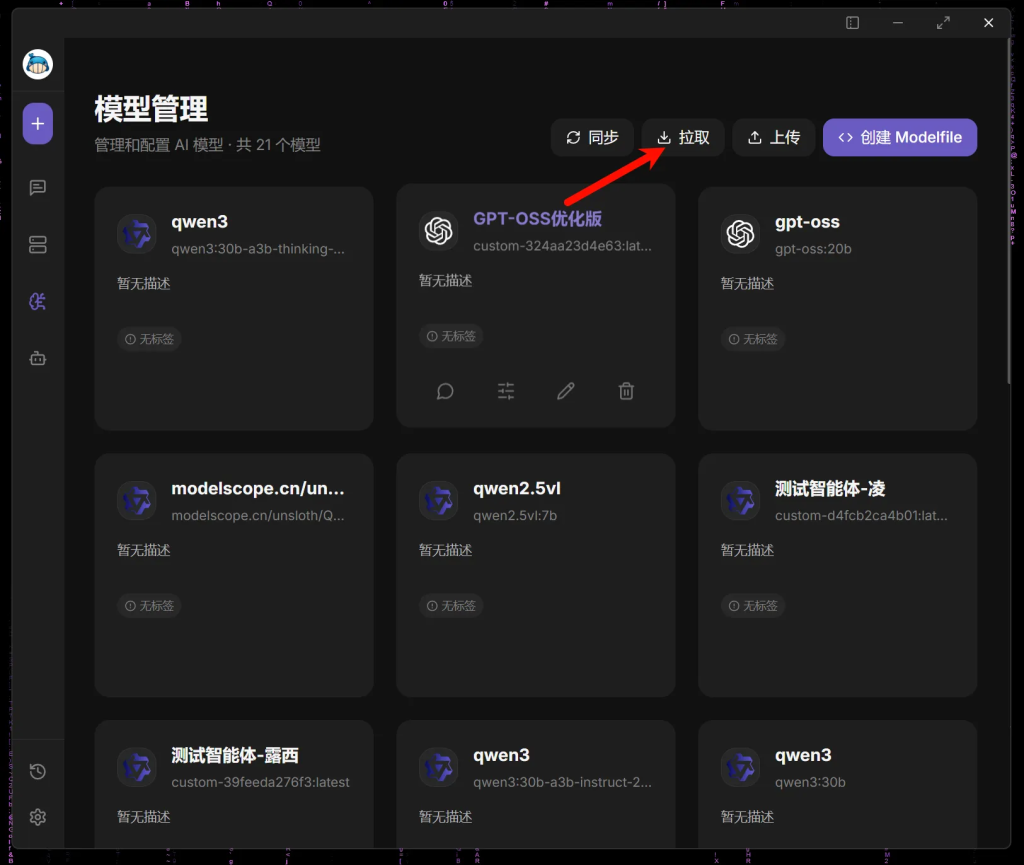Click 无标签 tag on GPT-OSS优化版 card

click(x=451, y=336)
